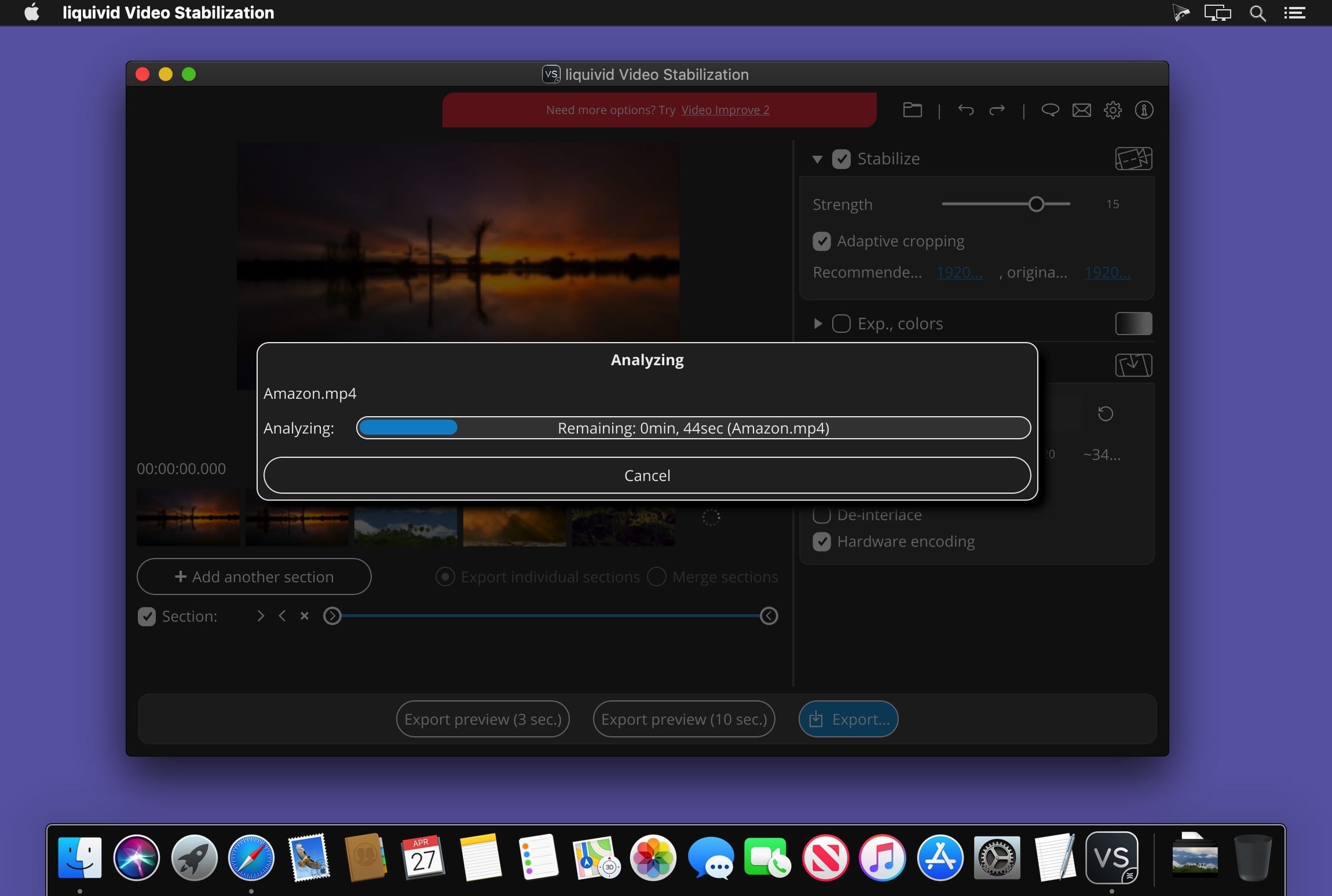
Task: Select Export individual sections radio button
Action: coord(445,576)
